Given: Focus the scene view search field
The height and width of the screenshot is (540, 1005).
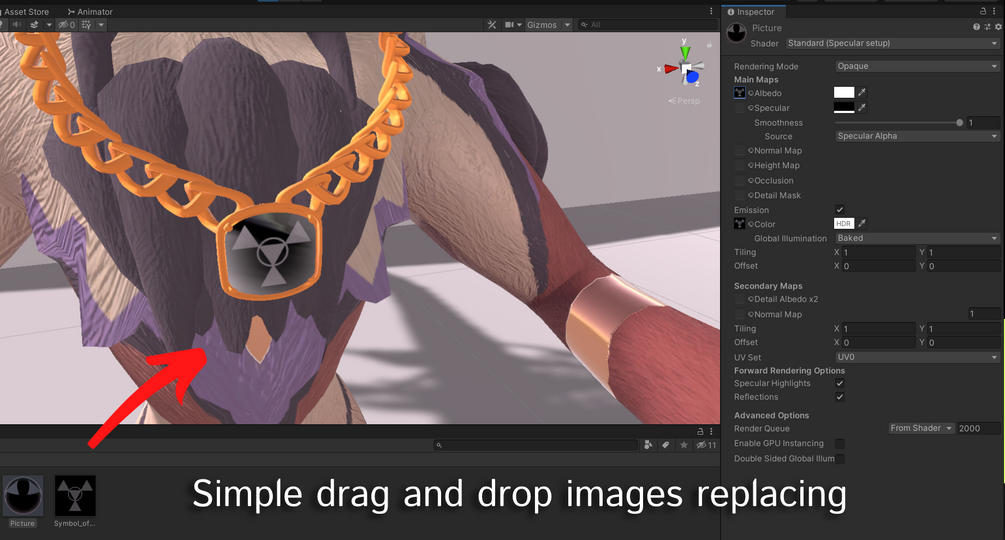Looking at the screenshot, I should tap(647, 24).
